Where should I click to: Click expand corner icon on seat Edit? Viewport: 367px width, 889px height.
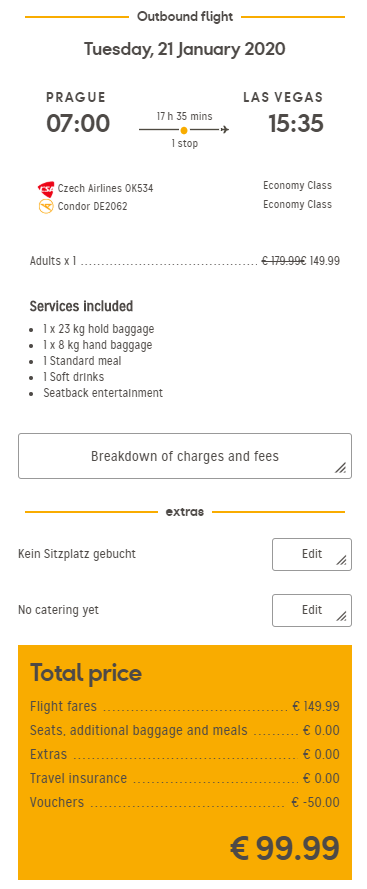pyautogui.click(x=341, y=560)
